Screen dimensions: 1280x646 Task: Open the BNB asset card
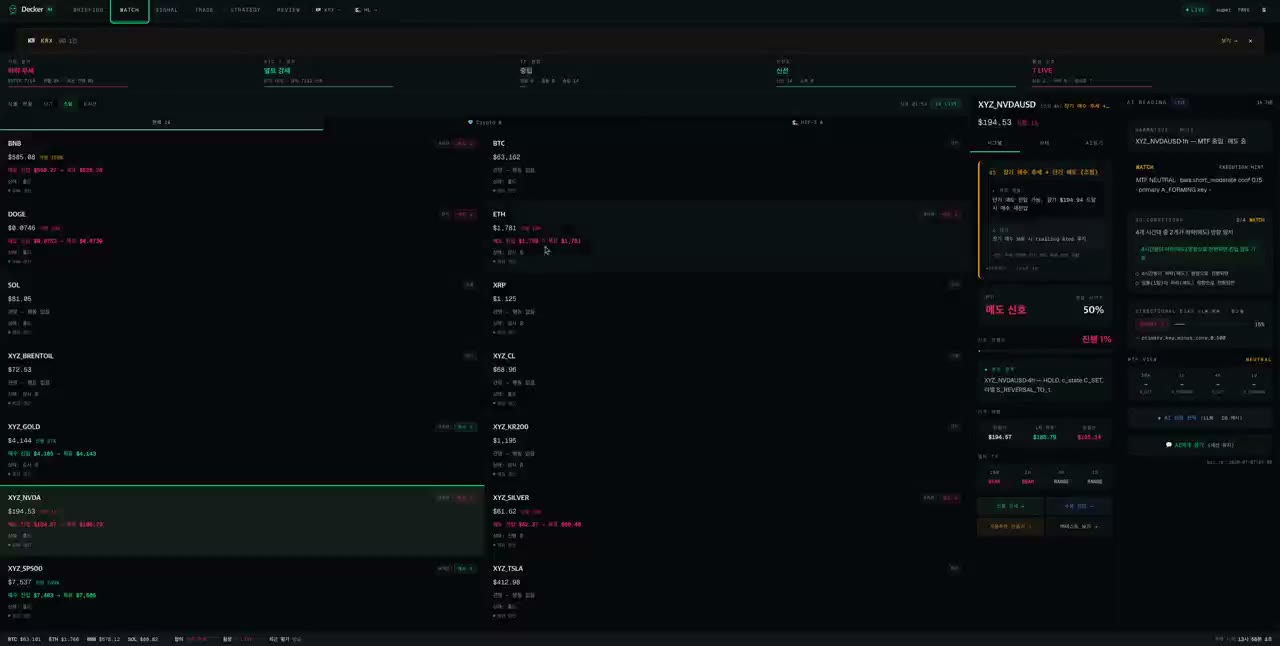[242, 166]
